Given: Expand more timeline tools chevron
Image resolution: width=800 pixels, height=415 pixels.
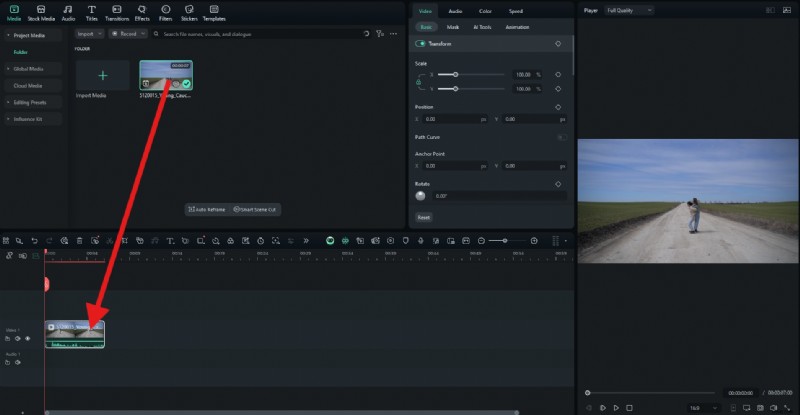Looking at the screenshot, I should click(x=306, y=241).
